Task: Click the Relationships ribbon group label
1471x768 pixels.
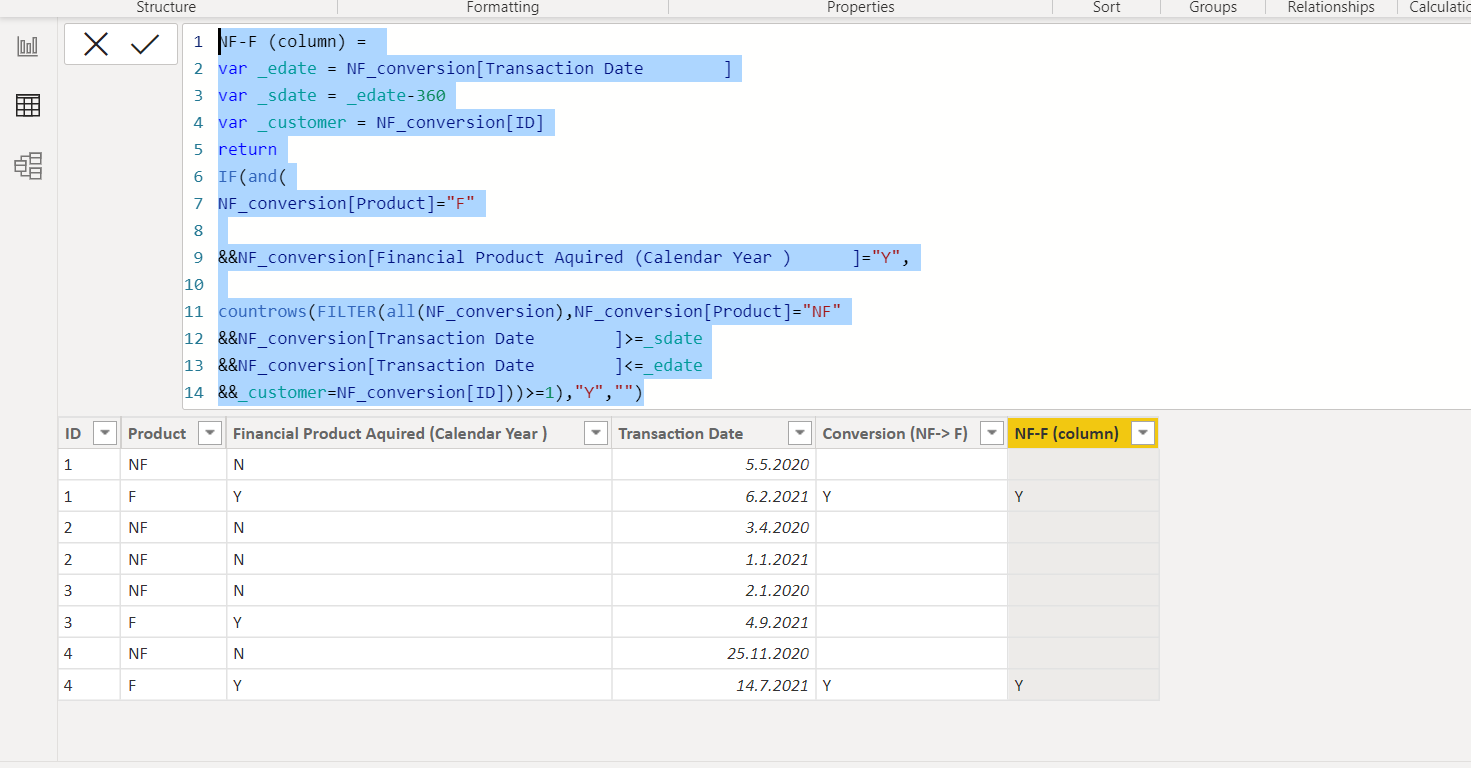Action: tap(1331, 7)
